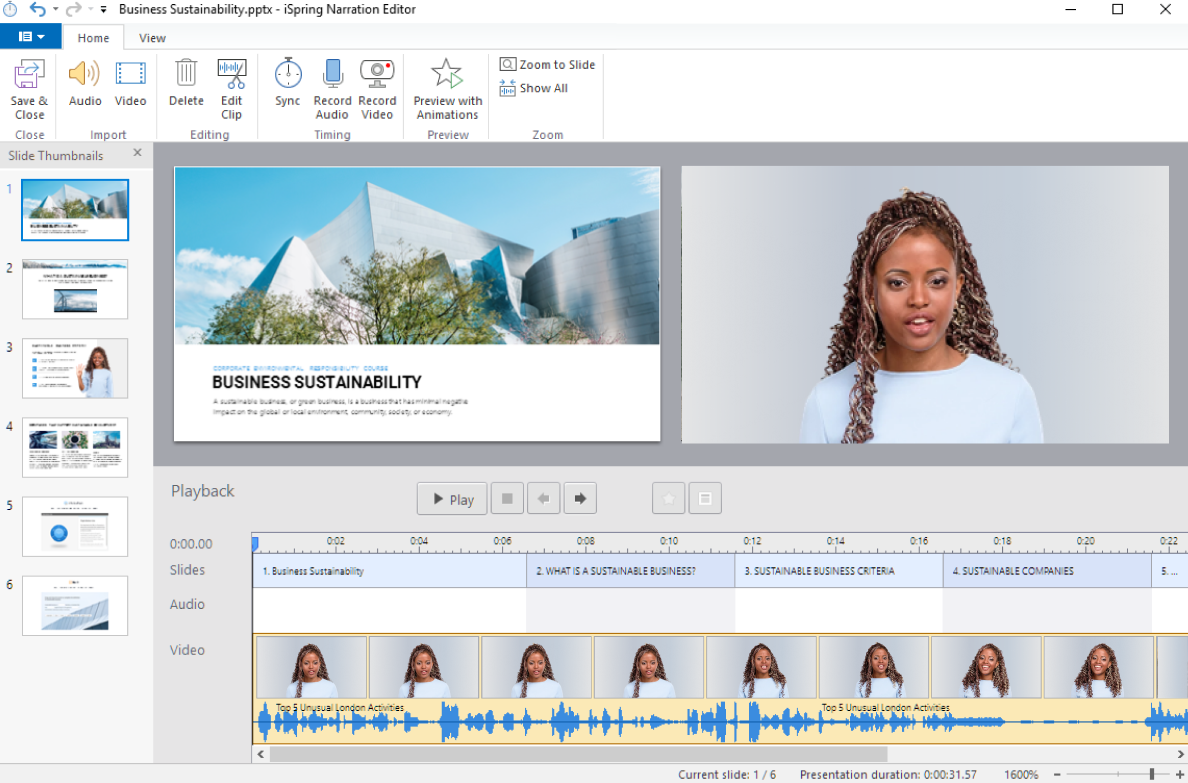Click the Delete clip icon
1188x783 pixels.
[185, 87]
